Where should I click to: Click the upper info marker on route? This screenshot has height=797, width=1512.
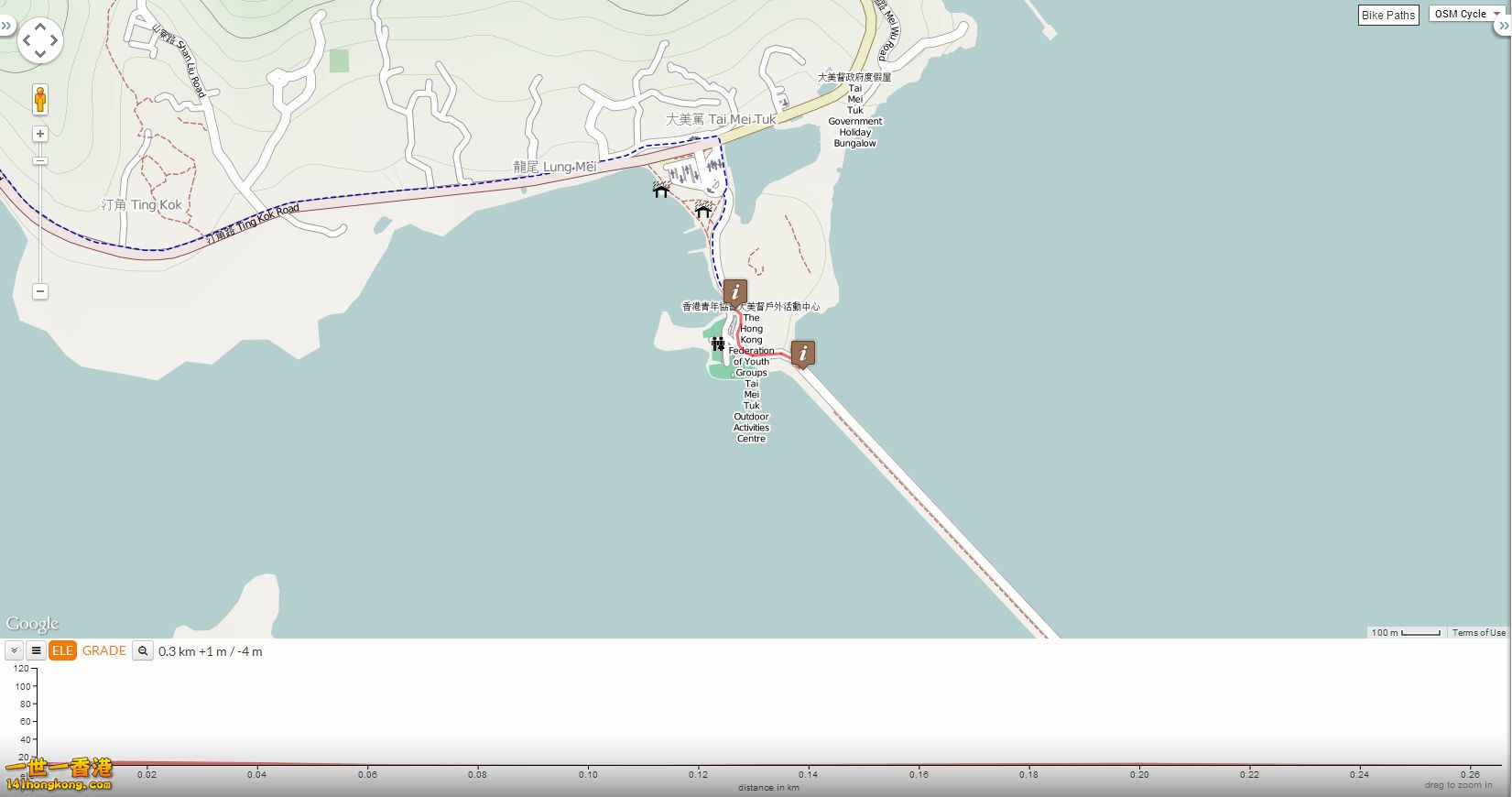tap(734, 293)
